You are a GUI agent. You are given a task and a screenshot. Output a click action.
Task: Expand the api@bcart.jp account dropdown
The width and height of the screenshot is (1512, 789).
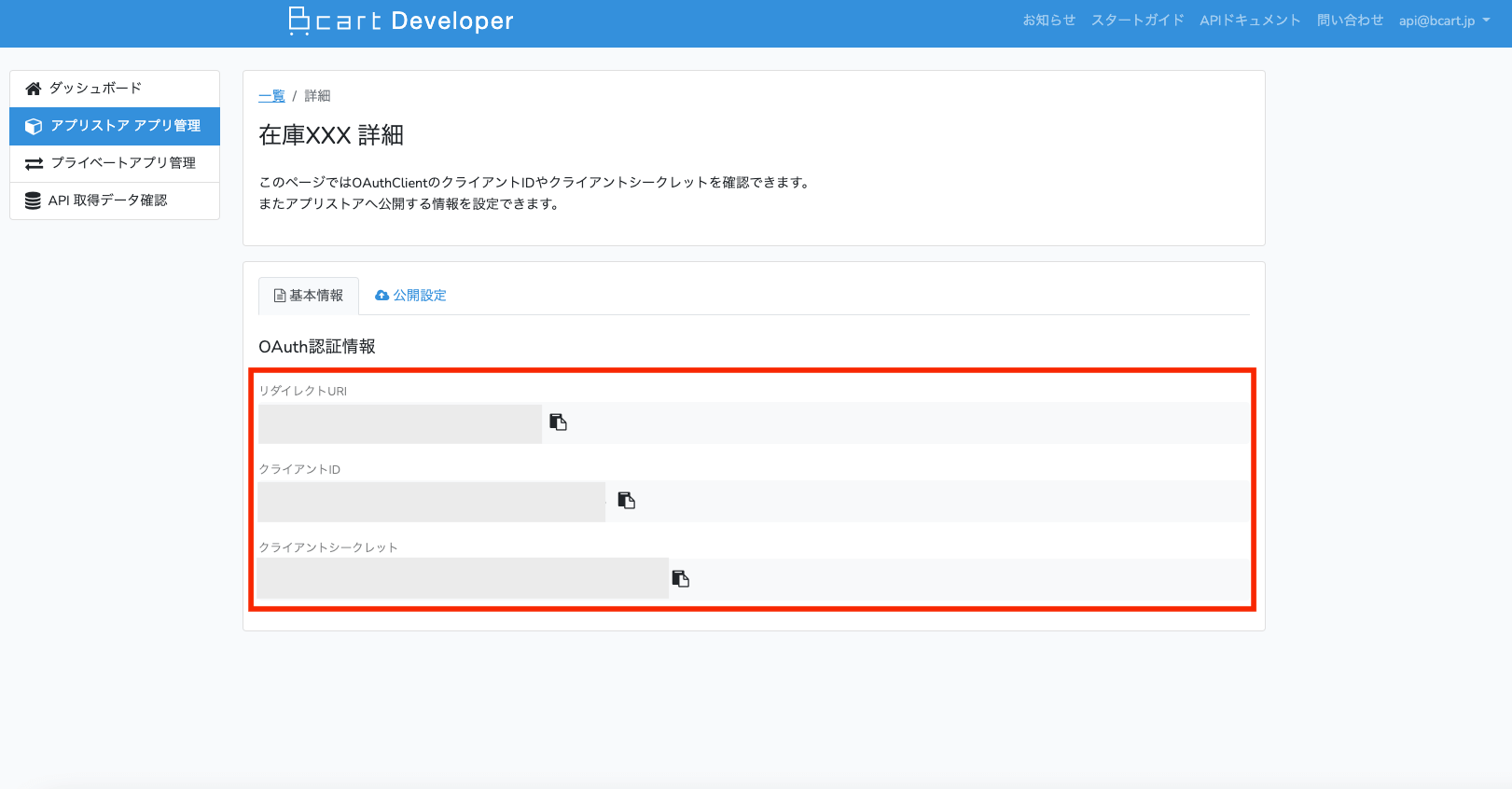pos(1443,21)
